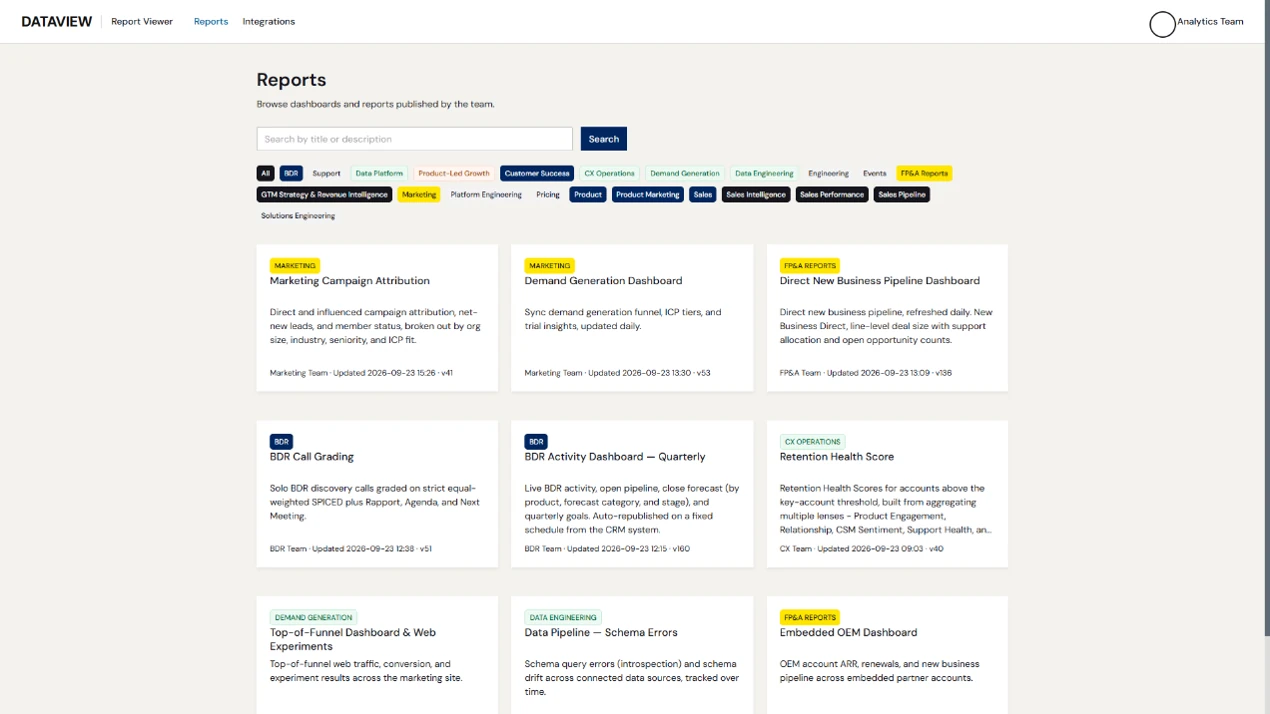Select the Events filter chip
Screen dimensions: 1270x714
(x=875, y=173)
